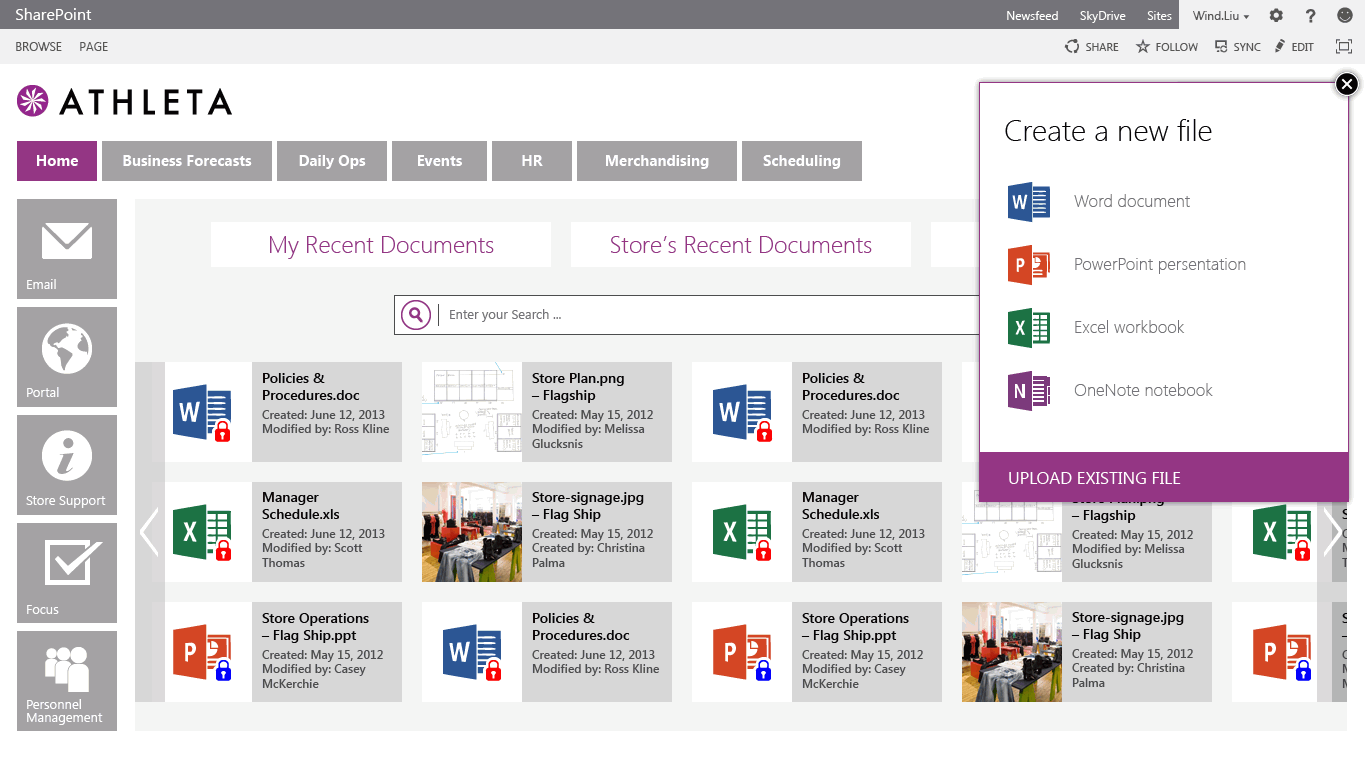This screenshot has width=1365, height=767.
Task: Open the Email tile in sidebar
Action: pyautogui.click(x=67, y=249)
